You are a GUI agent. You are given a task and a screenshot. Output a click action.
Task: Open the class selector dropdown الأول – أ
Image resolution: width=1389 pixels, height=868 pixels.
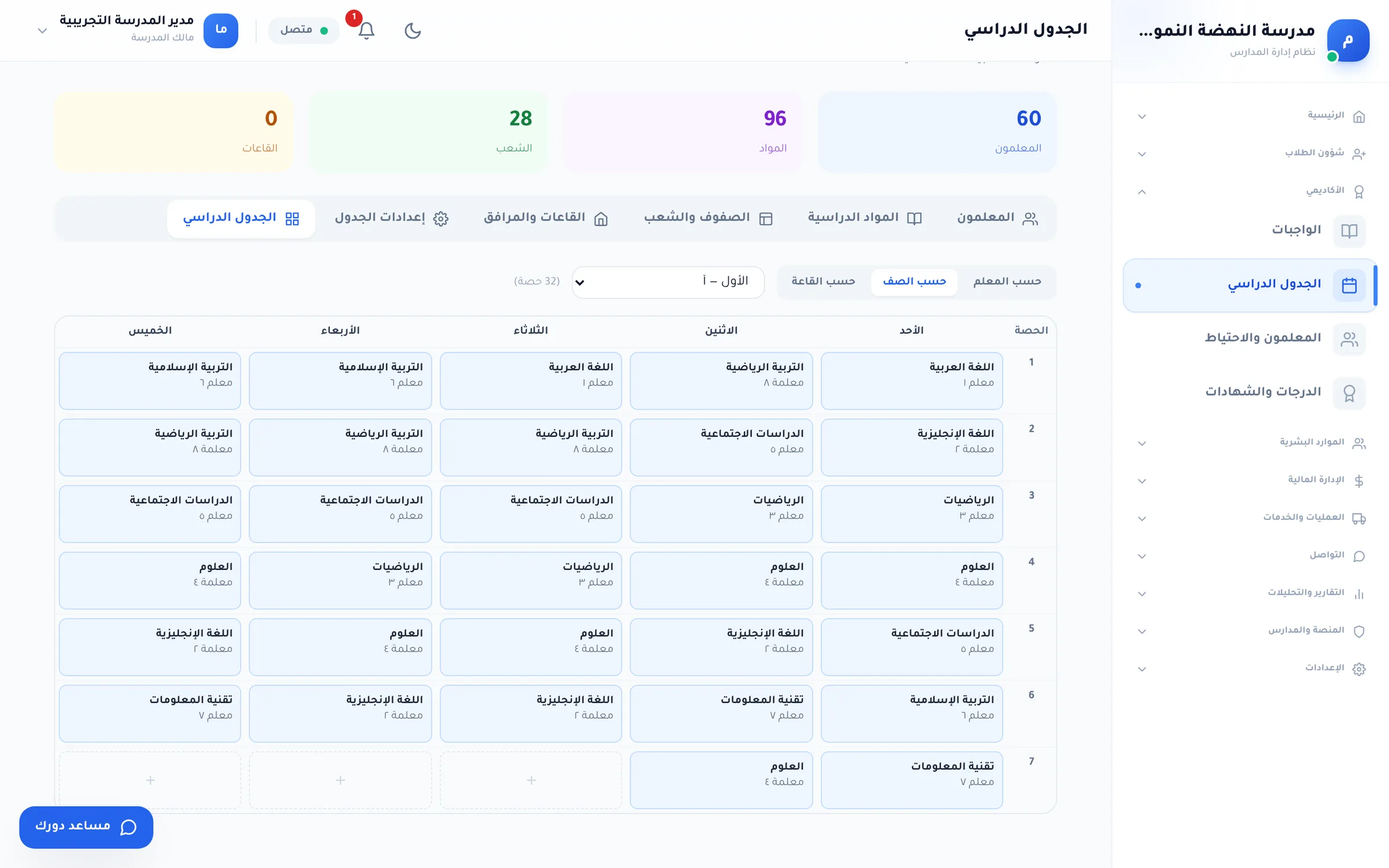(668, 282)
